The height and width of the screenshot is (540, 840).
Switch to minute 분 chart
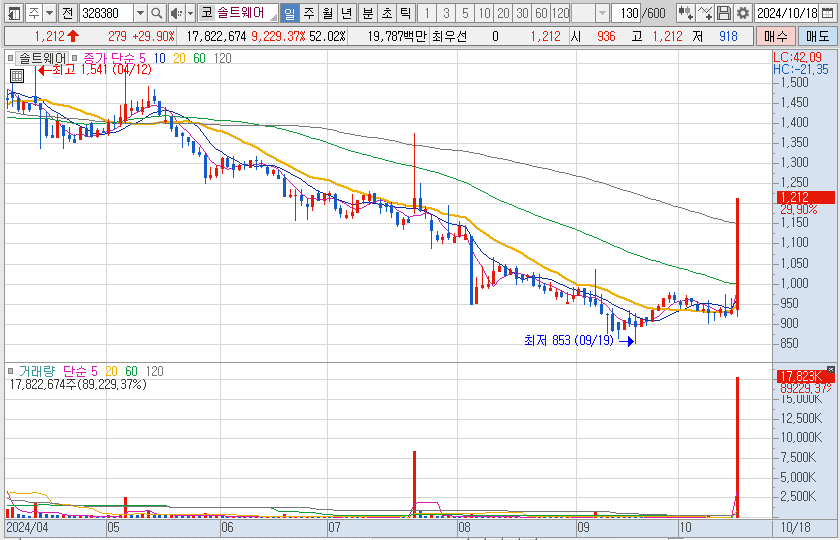[x=368, y=13]
